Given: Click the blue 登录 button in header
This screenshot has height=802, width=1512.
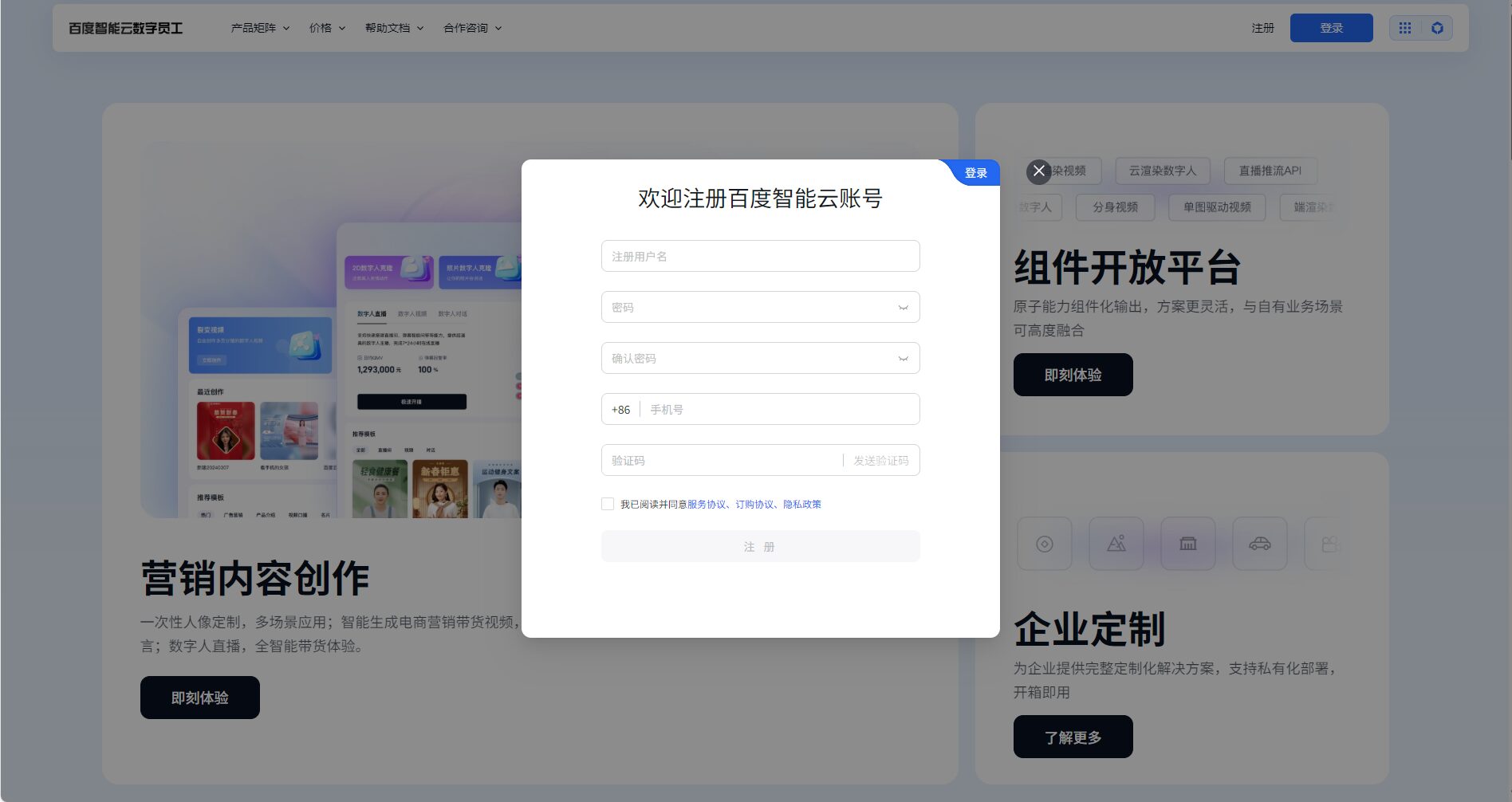Looking at the screenshot, I should point(1331,28).
